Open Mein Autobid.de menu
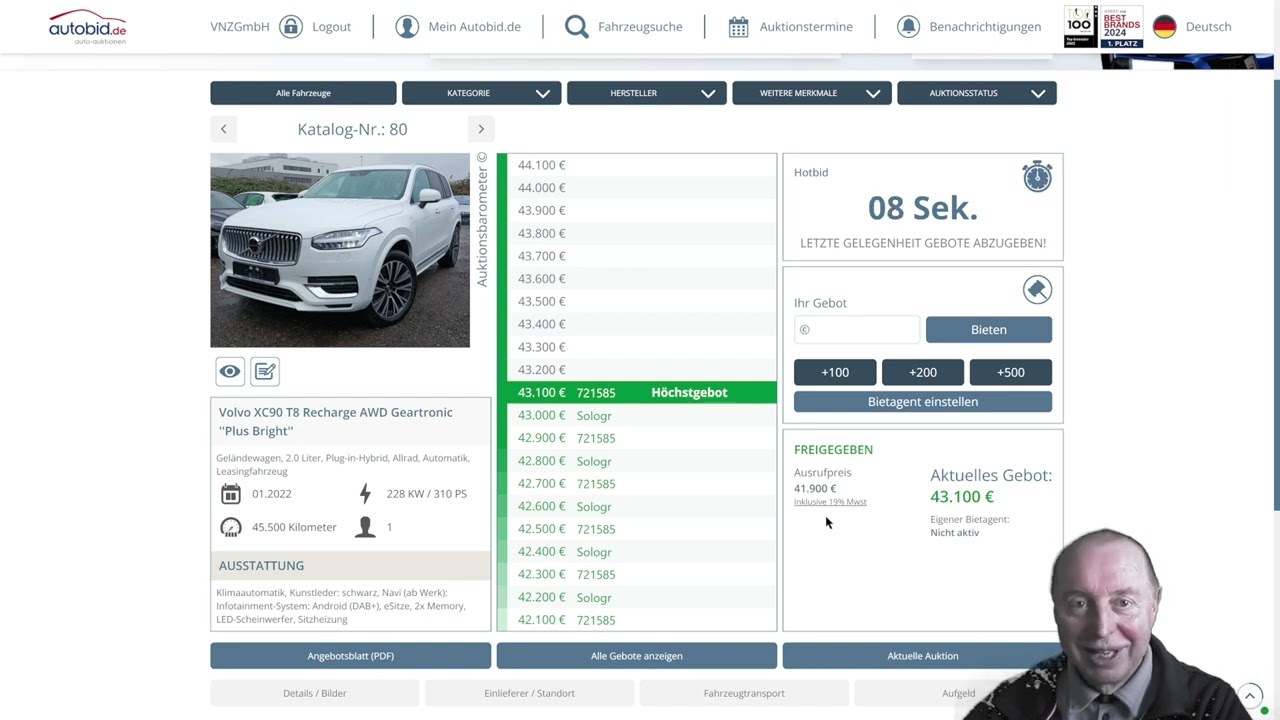The height and width of the screenshot is (720, 1280). point(474,27)
